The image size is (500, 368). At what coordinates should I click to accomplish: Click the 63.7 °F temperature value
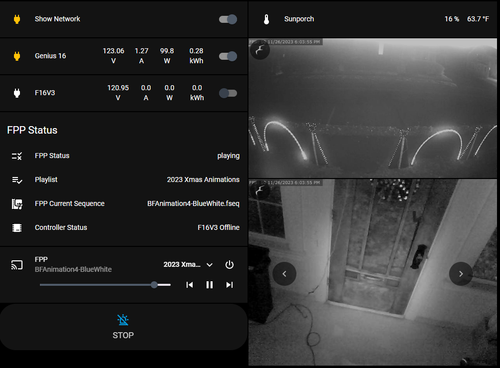click(478, 19)
